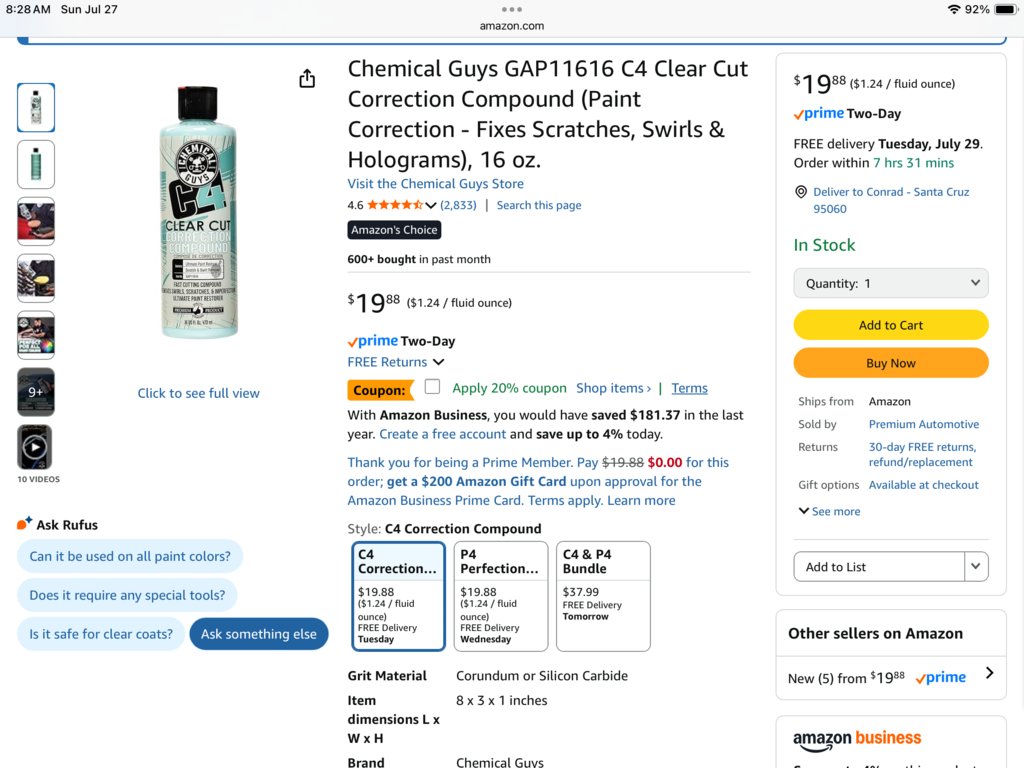
Task: Open the Quantity dropdown
Action: coord(891,283)
